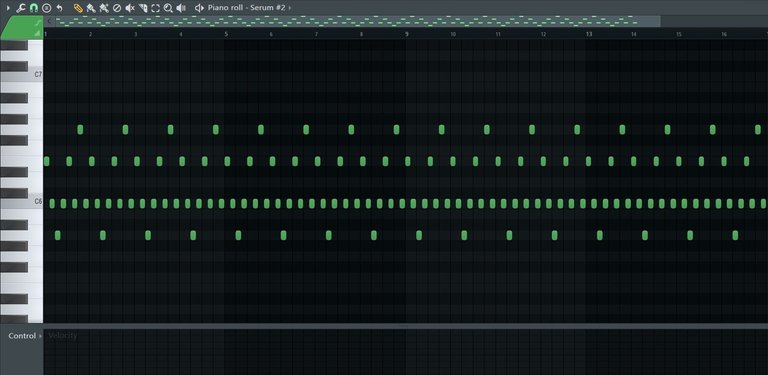Click the C6 piano key

coord(22,202)
